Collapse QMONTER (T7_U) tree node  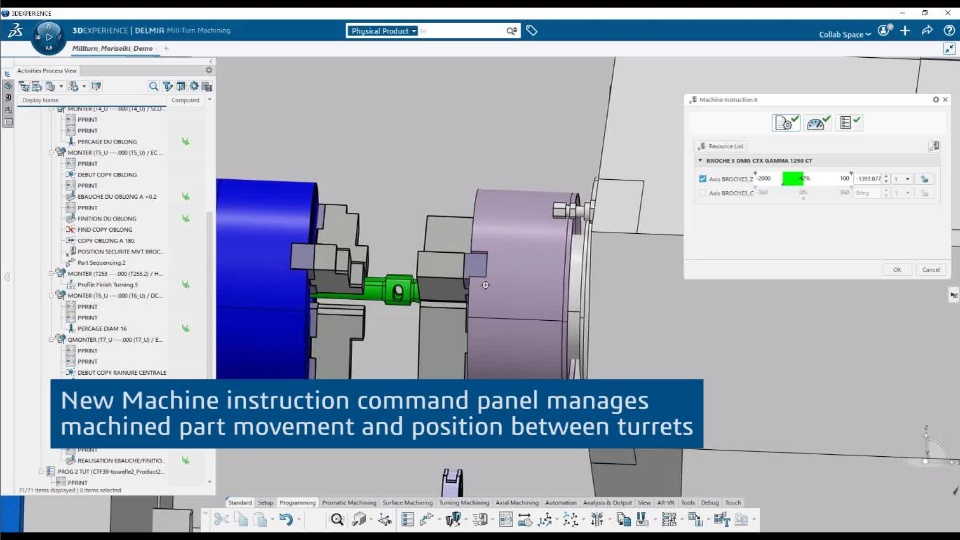coord(51,339)
